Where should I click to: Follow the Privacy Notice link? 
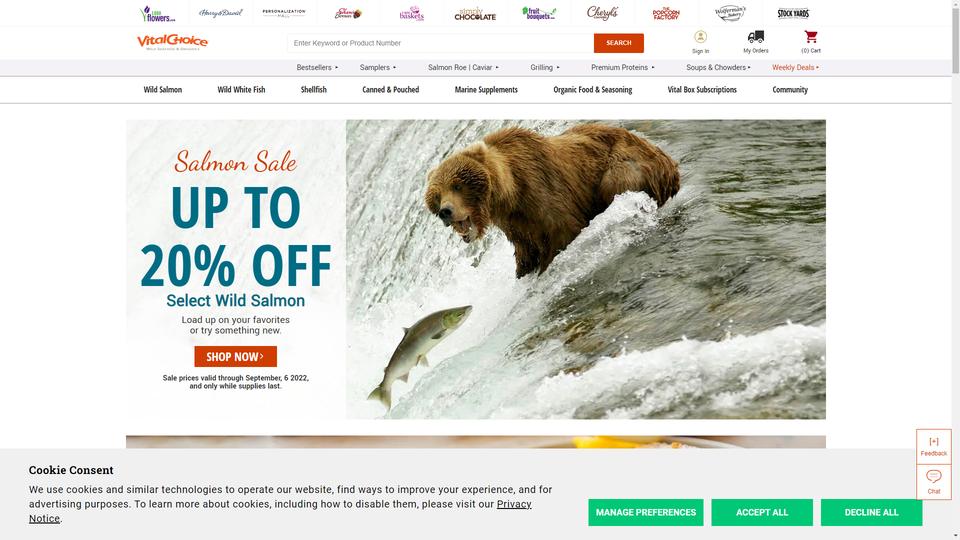[x=280, y=511]
